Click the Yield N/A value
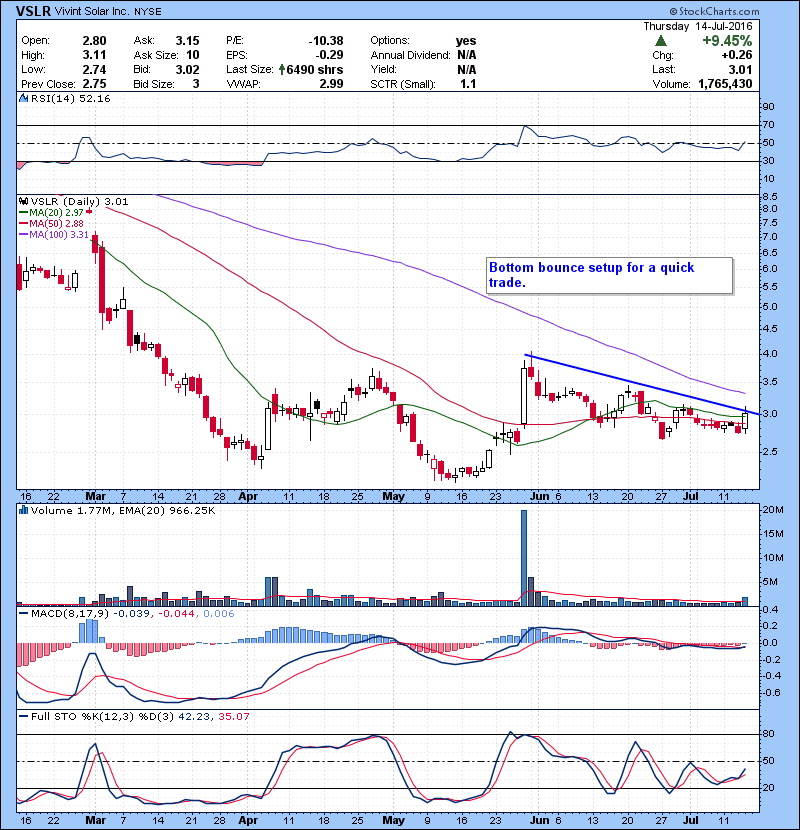The image size is (800, 830). coord(466,69)
